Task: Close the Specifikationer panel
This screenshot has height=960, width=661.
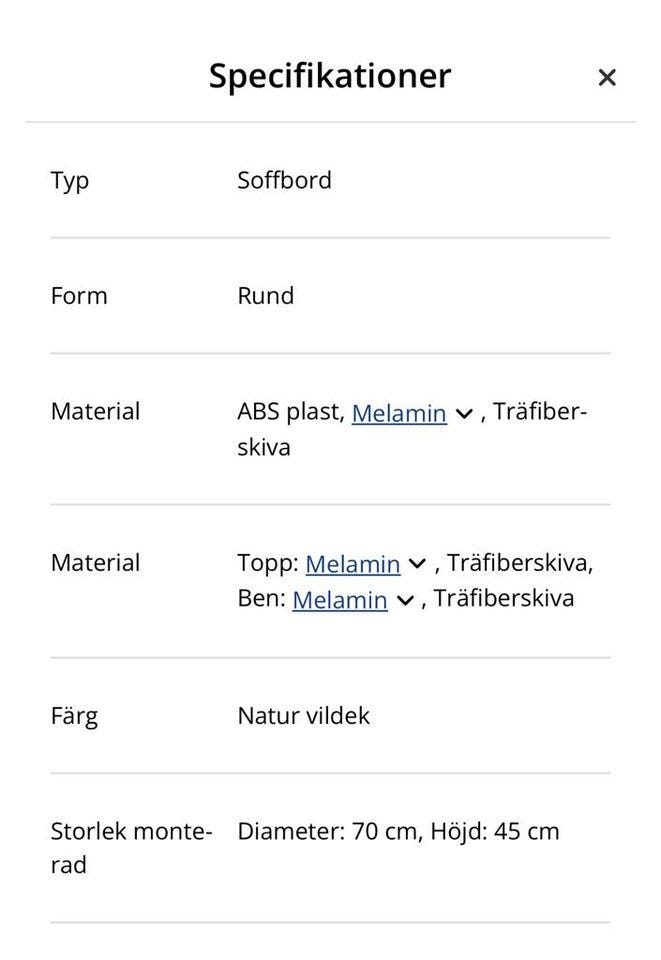Action: pos(606,77)
